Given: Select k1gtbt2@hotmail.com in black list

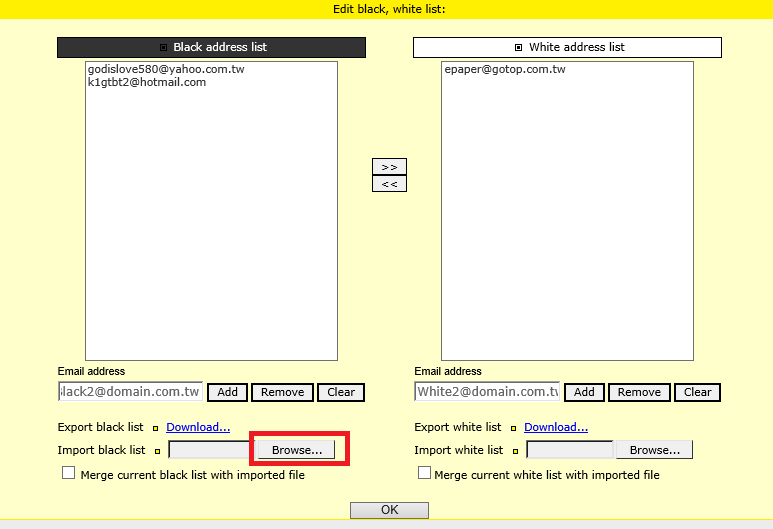Looking at the screenshot, I should click(x=147, y=83).
